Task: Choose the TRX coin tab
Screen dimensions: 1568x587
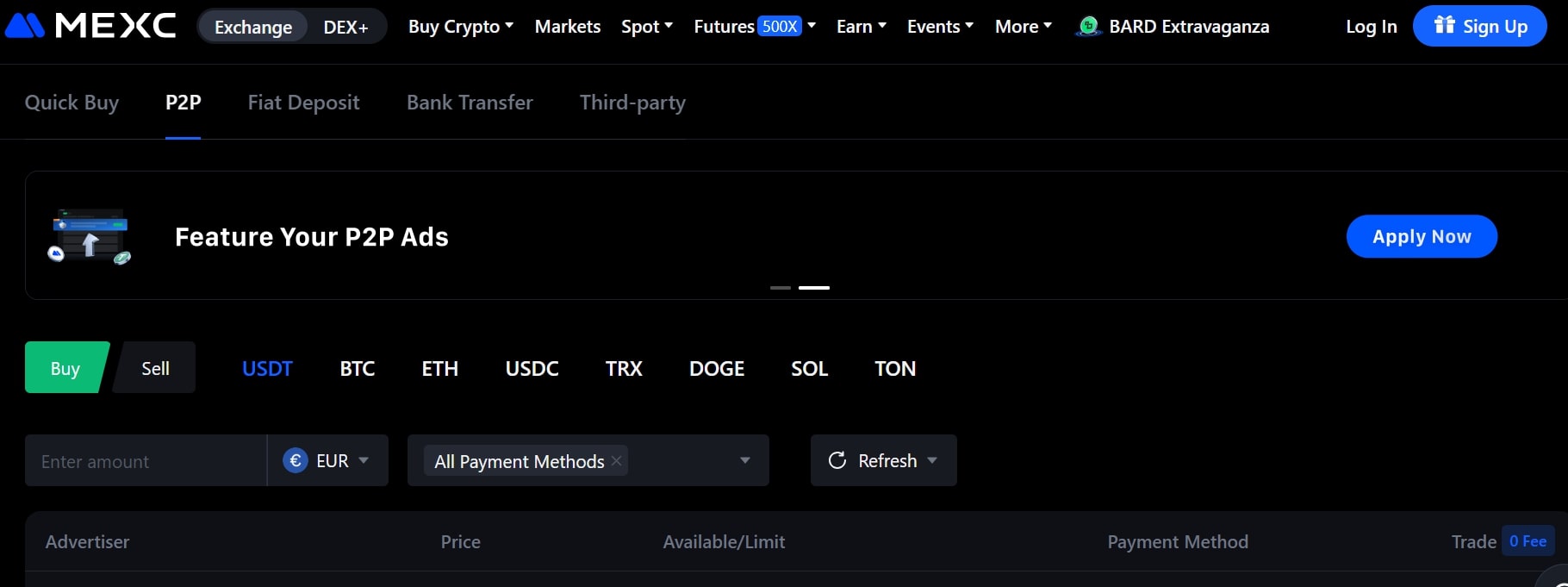Action: click(624, 368)
